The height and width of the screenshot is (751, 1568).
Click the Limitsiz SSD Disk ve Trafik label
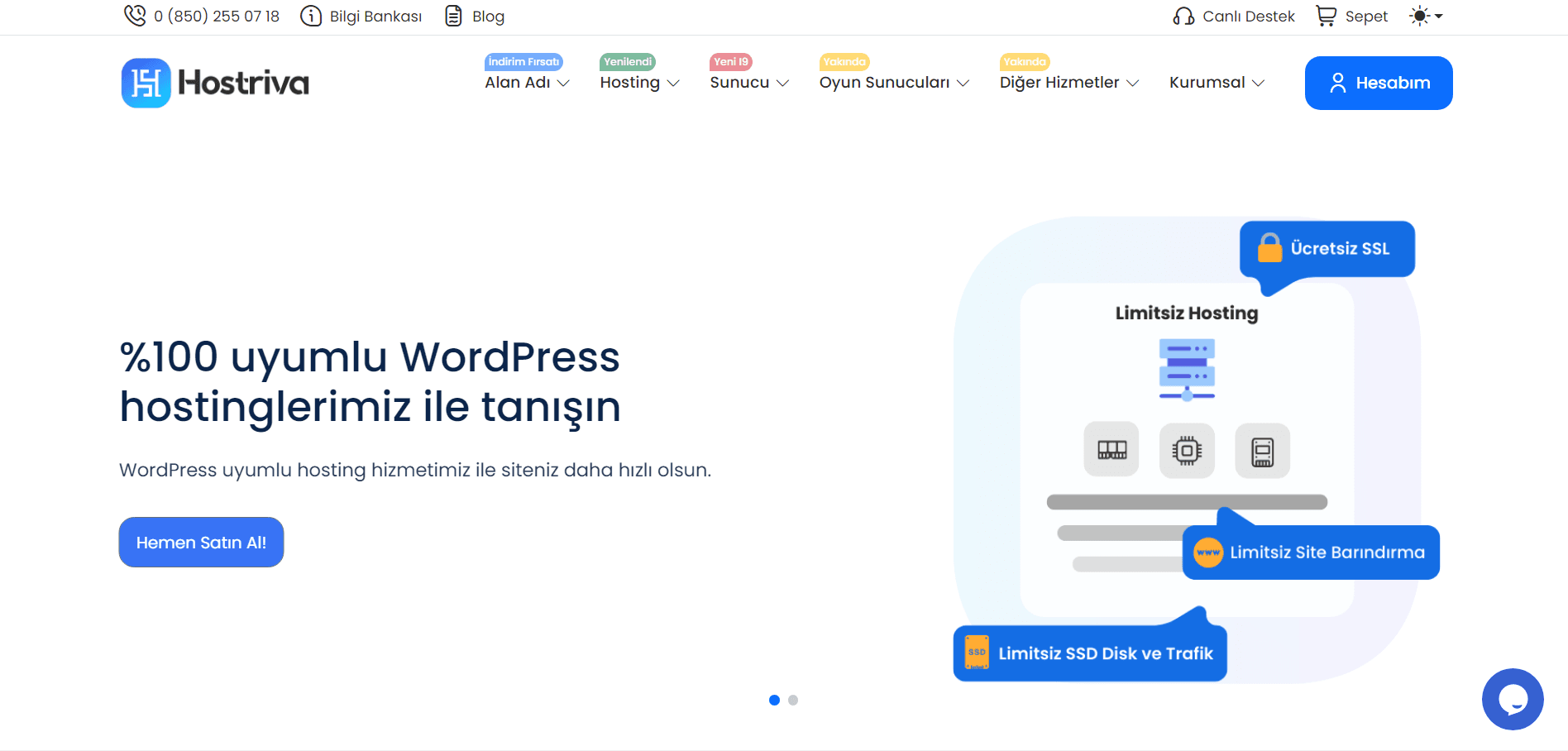coord(1106,653)
